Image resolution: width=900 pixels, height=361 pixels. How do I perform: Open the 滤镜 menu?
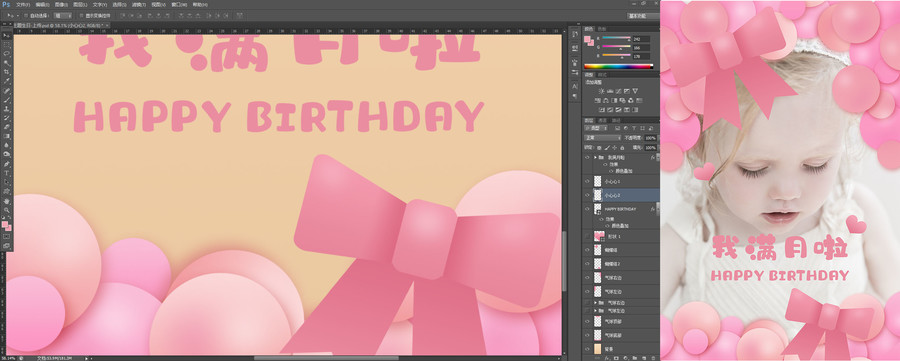coord(139,4)
